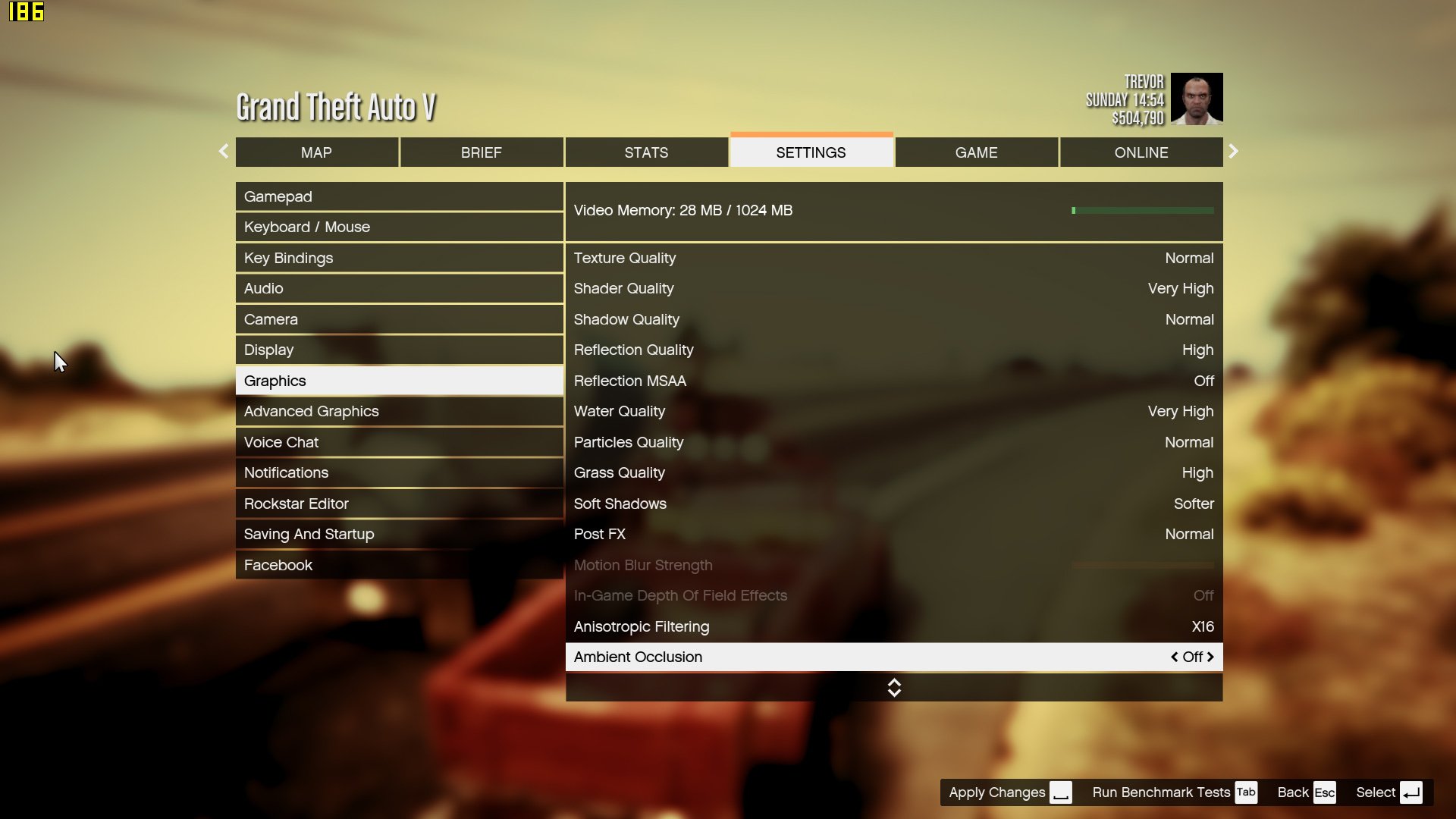Select the ONLINE tab
The height and width of the screenshot is (819, 1456).
tap(1142, 152)
